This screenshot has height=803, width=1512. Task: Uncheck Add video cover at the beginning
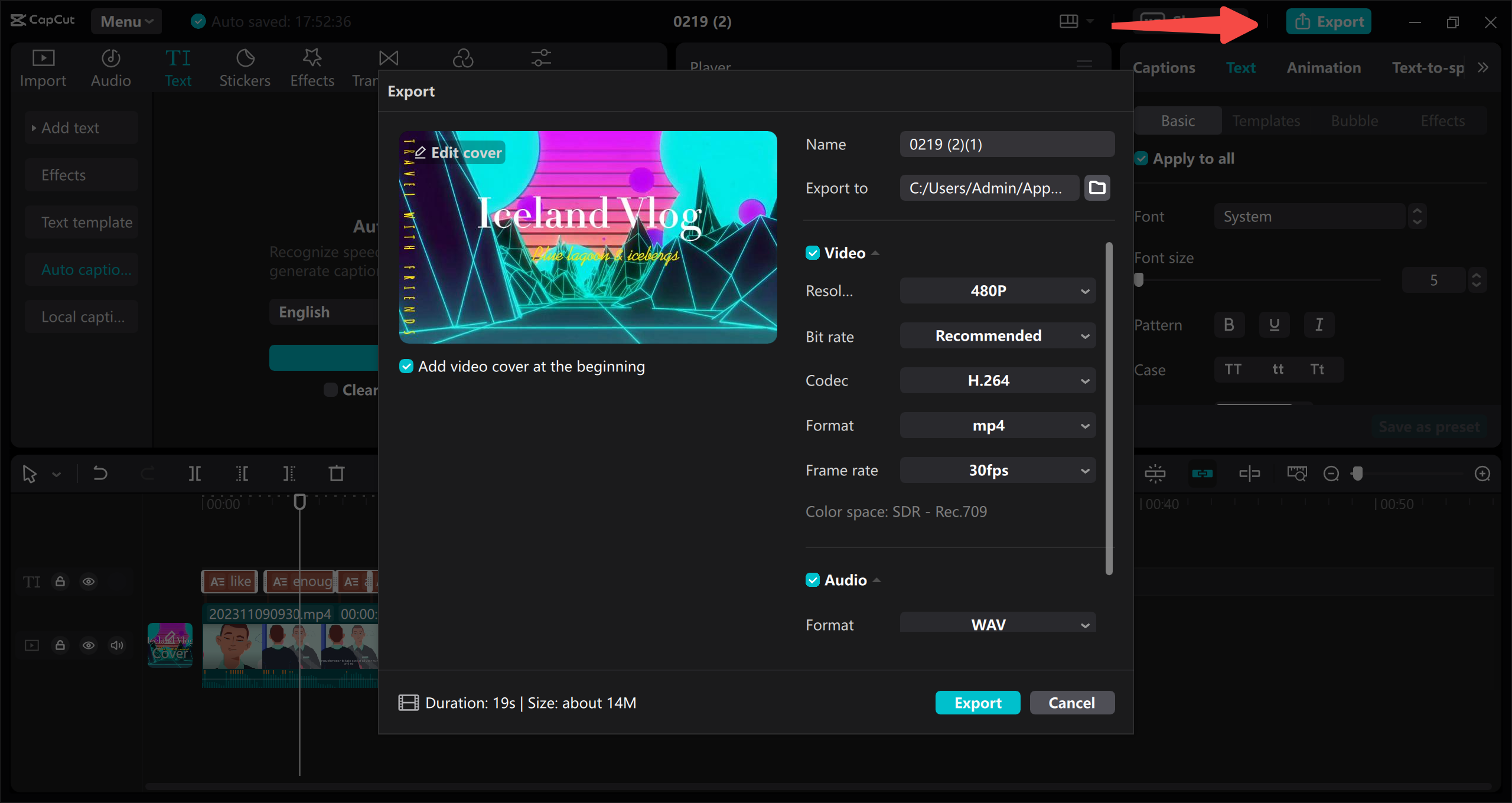point(406,366)
